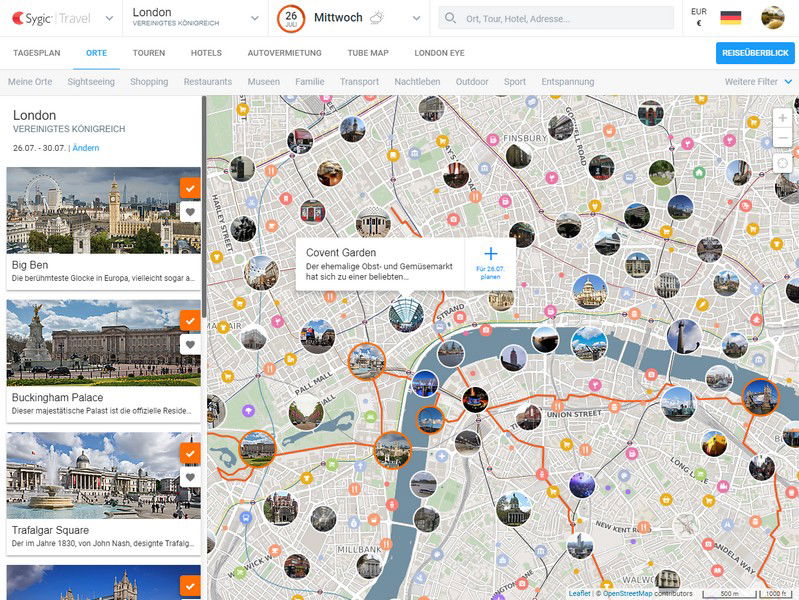799x600 pixels.
Task: Click the places list scrollbar
Action: (x=204, y=206)
